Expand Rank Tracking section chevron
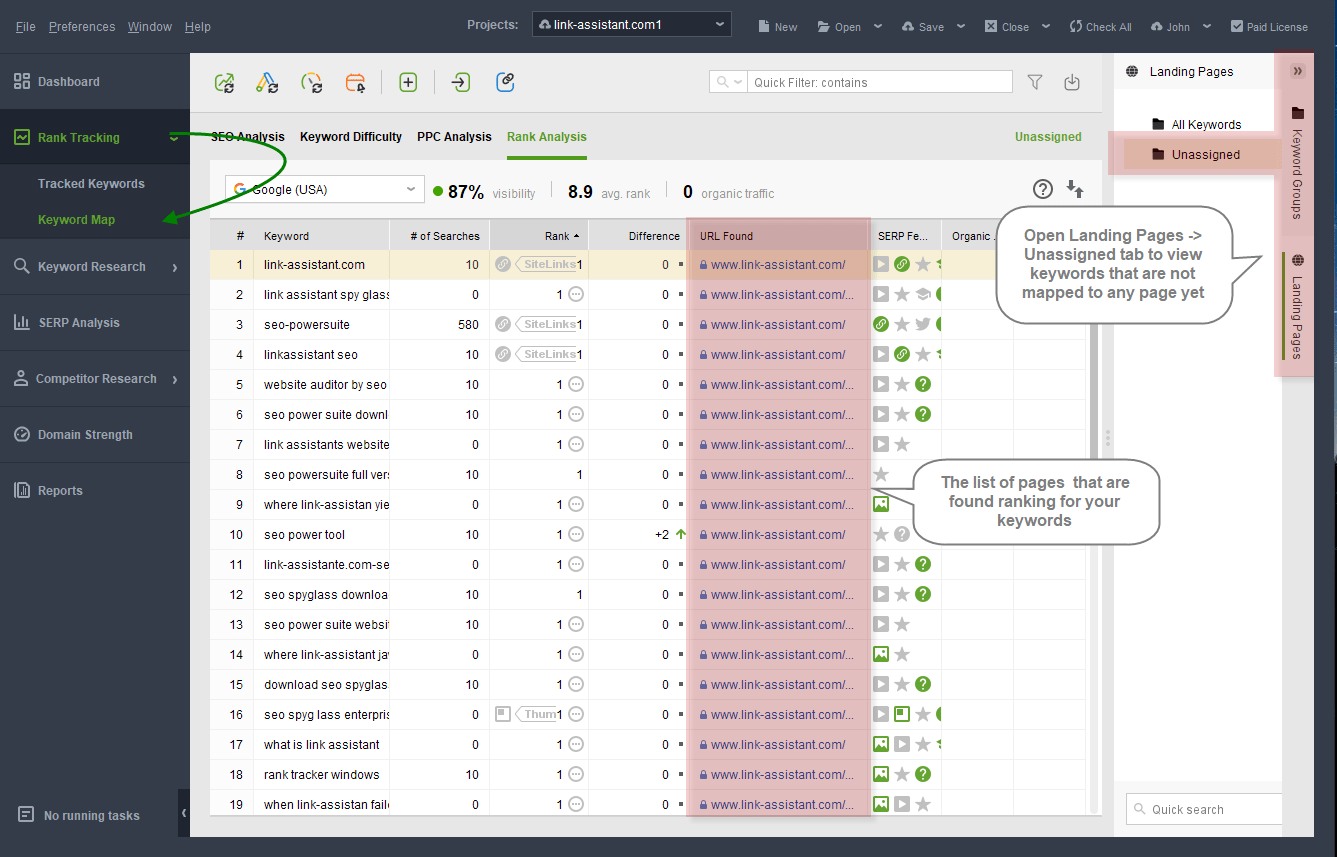This screenshot has height=857, width=1337. click(x=174, y=138)
